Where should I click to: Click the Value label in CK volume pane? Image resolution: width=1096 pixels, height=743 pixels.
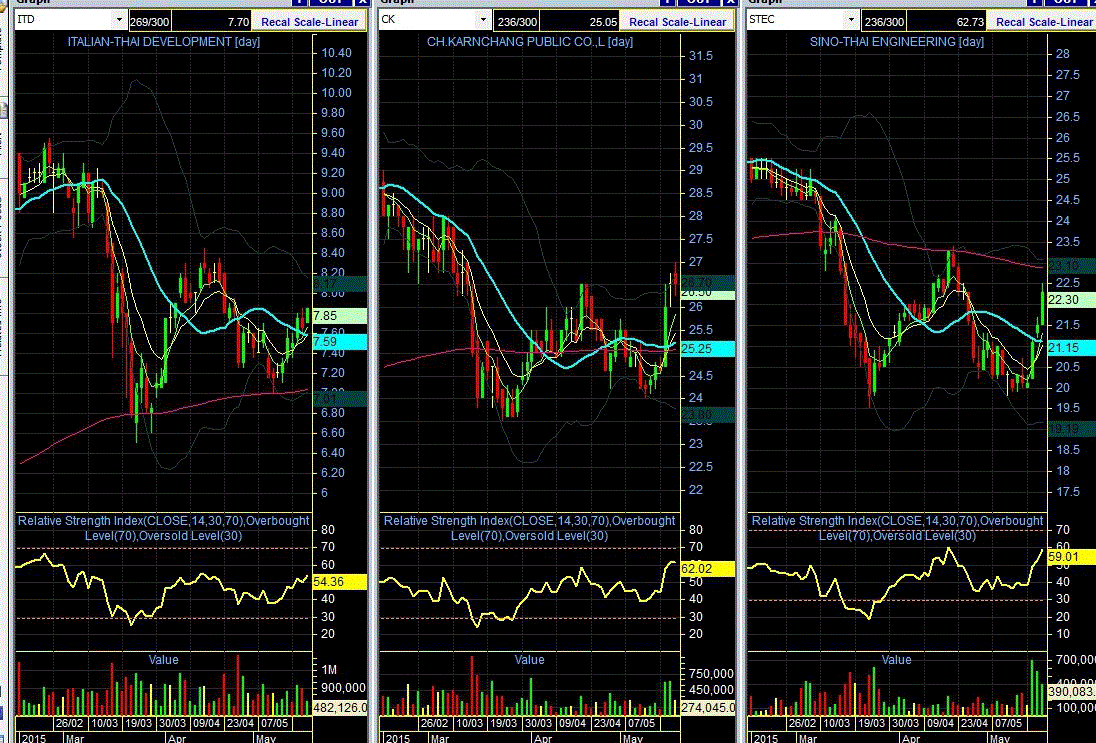pyautogui.click(x=529, y=660)
